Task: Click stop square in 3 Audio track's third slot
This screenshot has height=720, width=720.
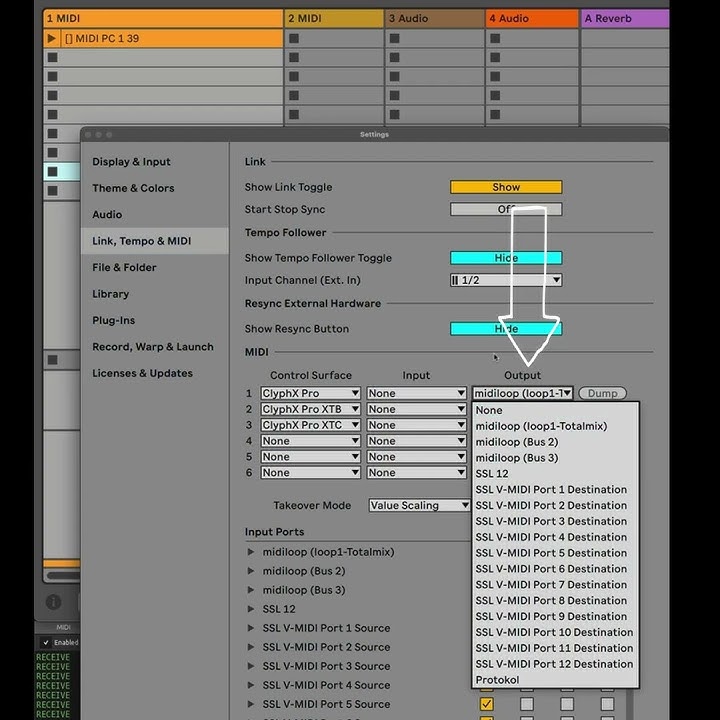Action: (x=394, y=76)
